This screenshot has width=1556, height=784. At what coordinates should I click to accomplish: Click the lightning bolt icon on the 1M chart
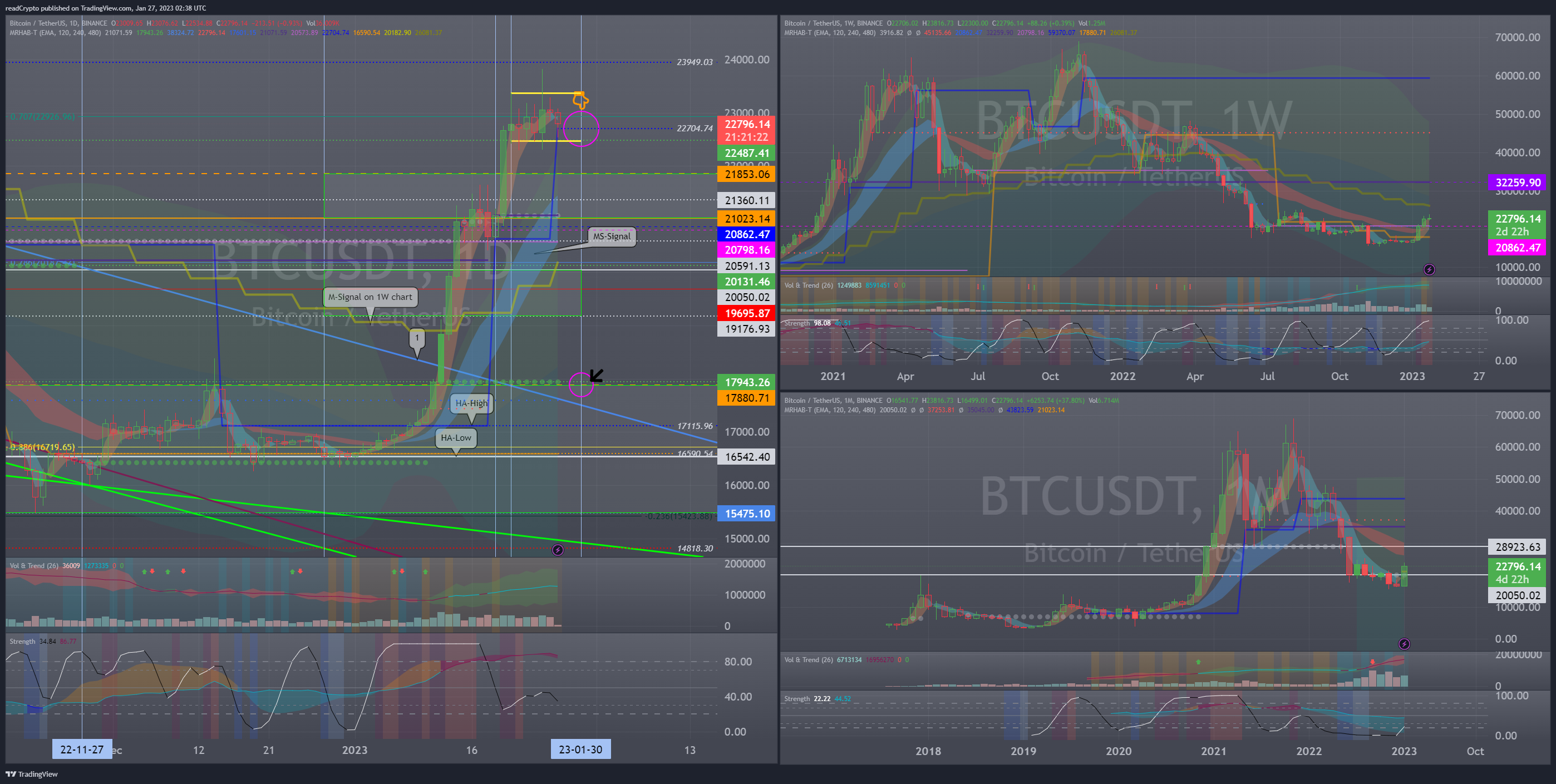1405,644
